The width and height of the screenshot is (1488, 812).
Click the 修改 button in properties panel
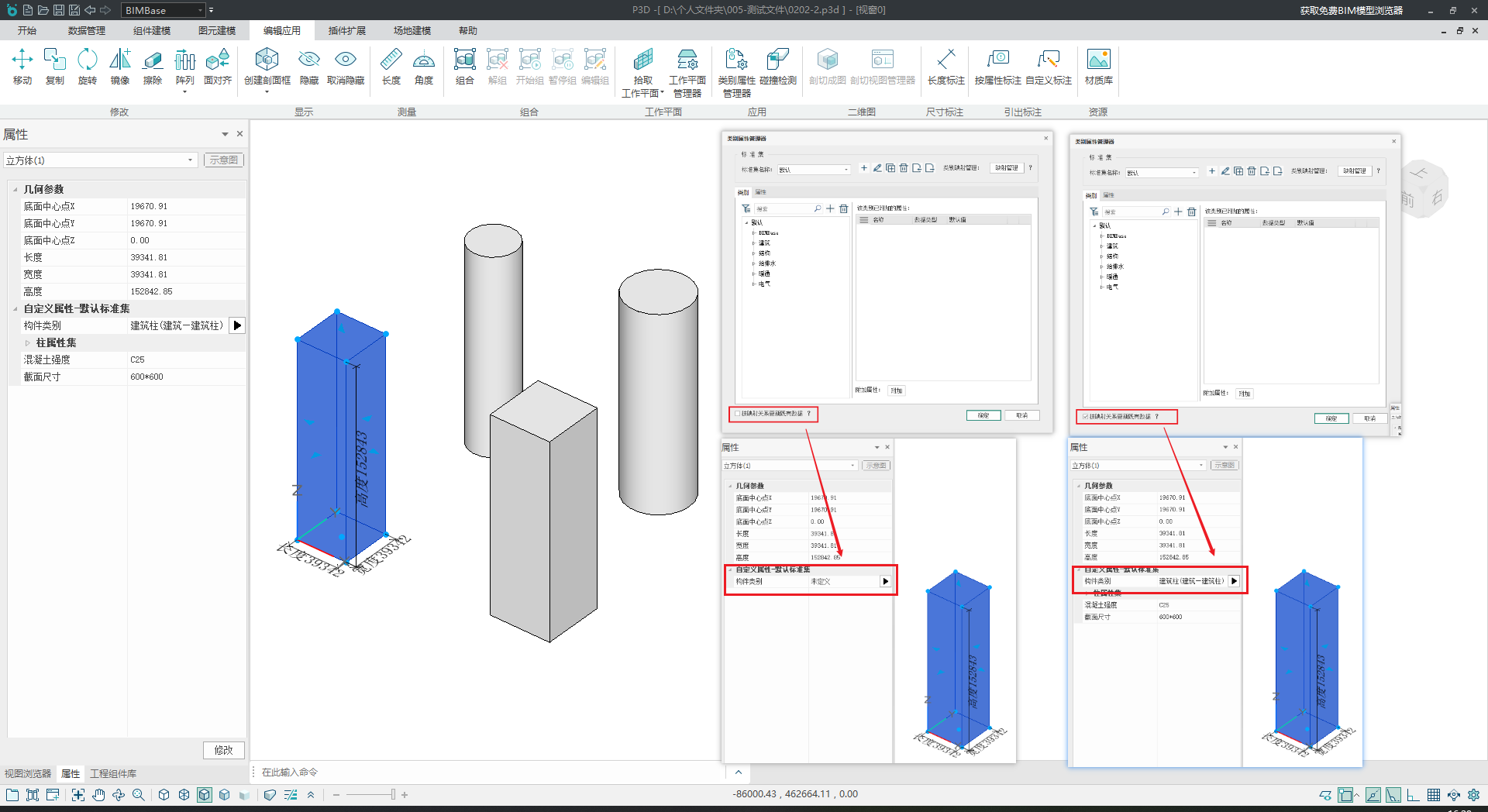(x=224, y=750)
